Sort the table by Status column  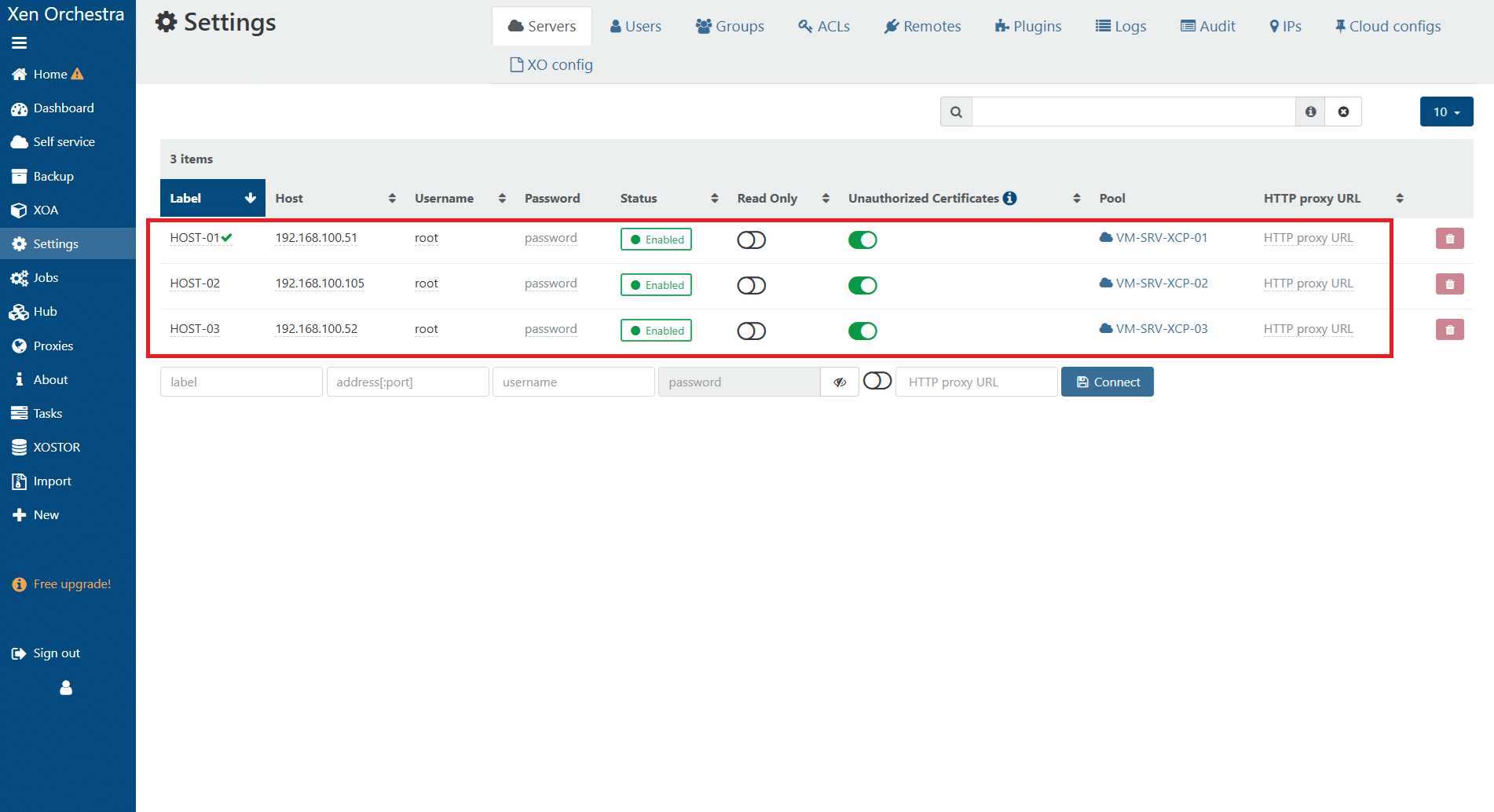pos(669,198)
